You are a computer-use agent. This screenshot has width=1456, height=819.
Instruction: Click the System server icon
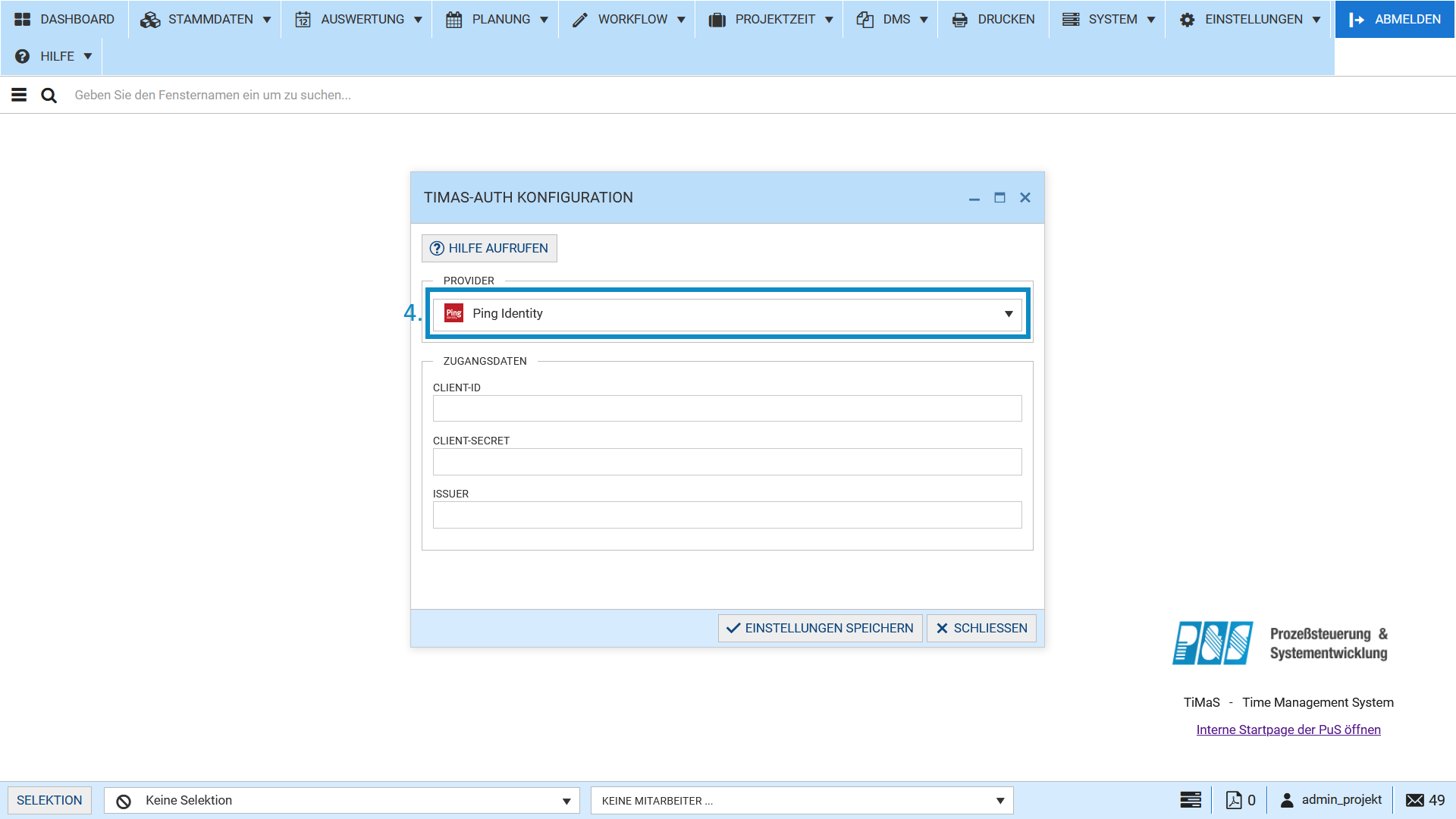pos(1070,20)
